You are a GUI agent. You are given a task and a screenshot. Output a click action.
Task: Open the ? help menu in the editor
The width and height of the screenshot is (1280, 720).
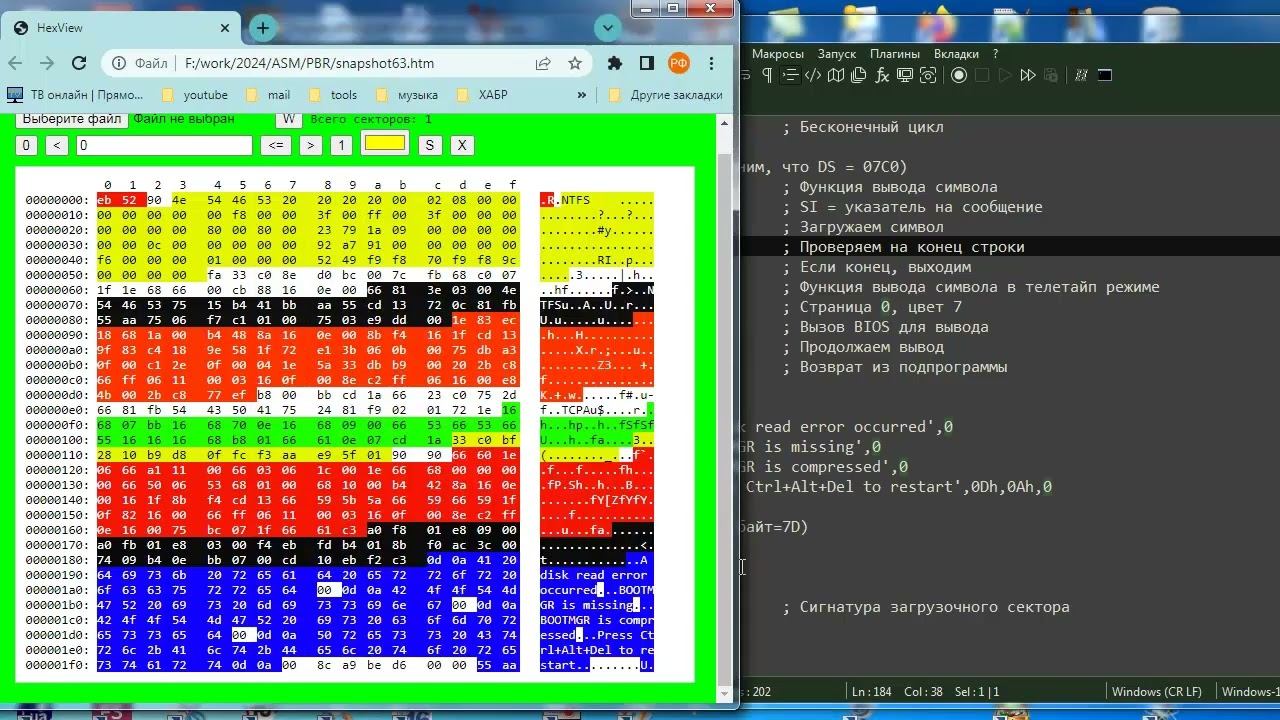pos(995,54)
